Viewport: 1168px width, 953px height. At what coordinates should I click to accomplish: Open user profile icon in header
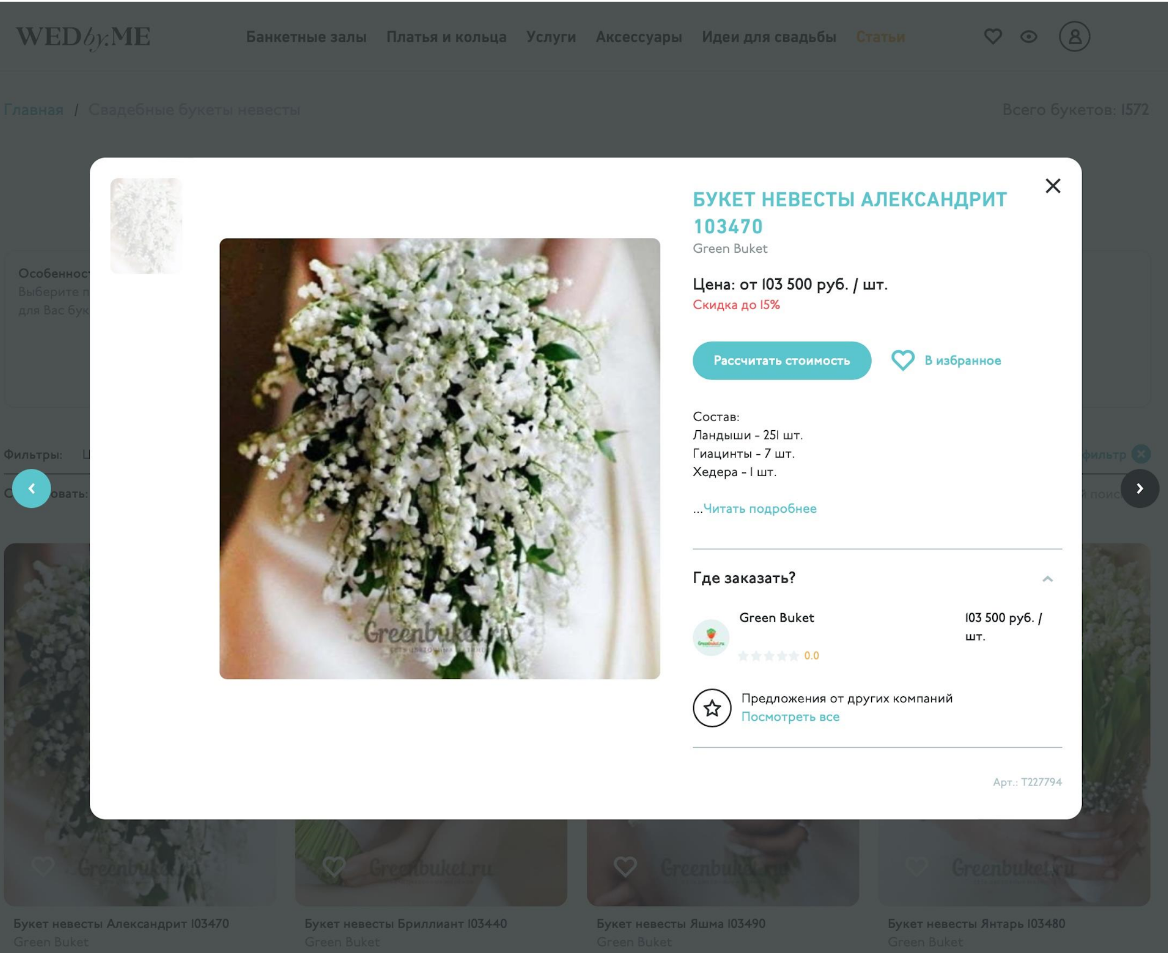tap(1074, 36)
